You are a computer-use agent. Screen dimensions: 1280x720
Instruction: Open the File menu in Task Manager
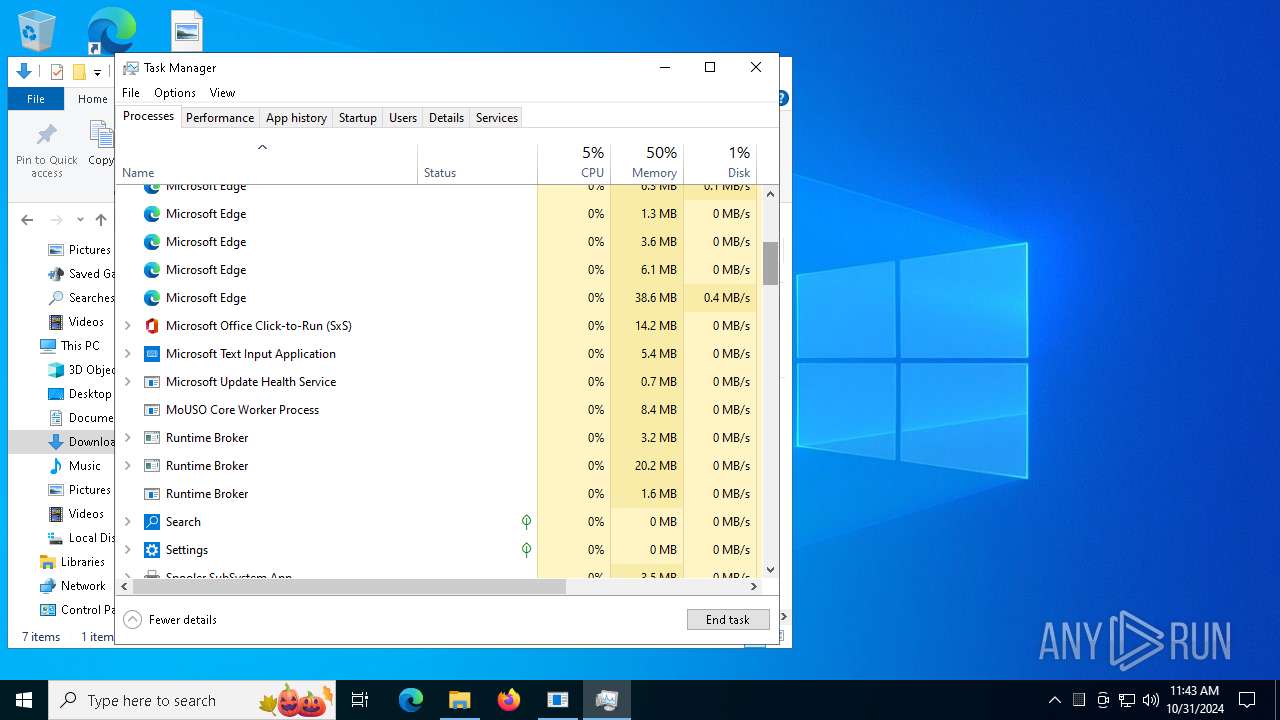click(x=131, y=93)
